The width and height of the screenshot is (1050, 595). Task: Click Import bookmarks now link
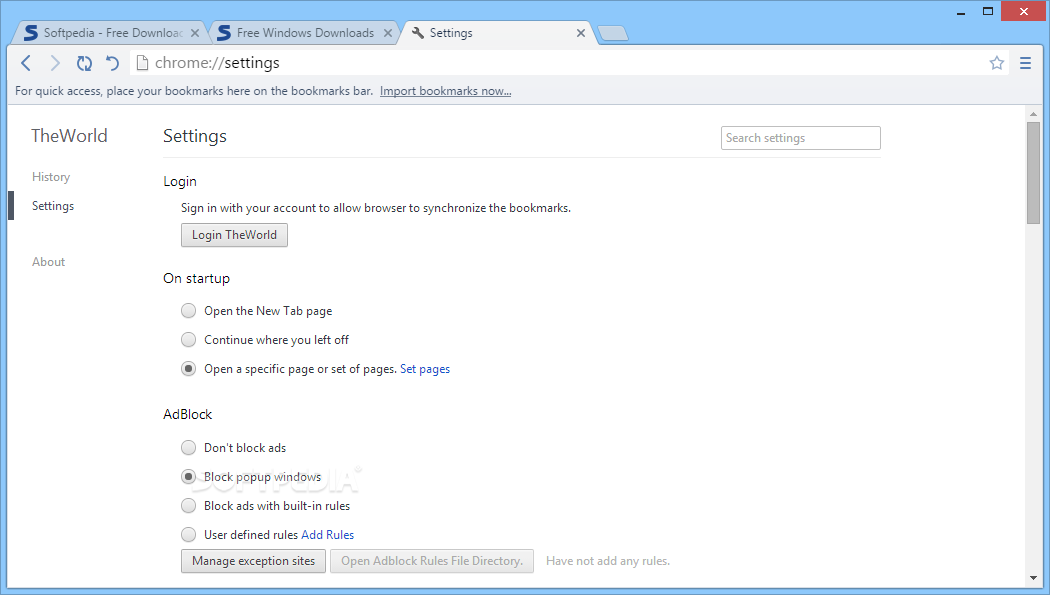point(445,91)
